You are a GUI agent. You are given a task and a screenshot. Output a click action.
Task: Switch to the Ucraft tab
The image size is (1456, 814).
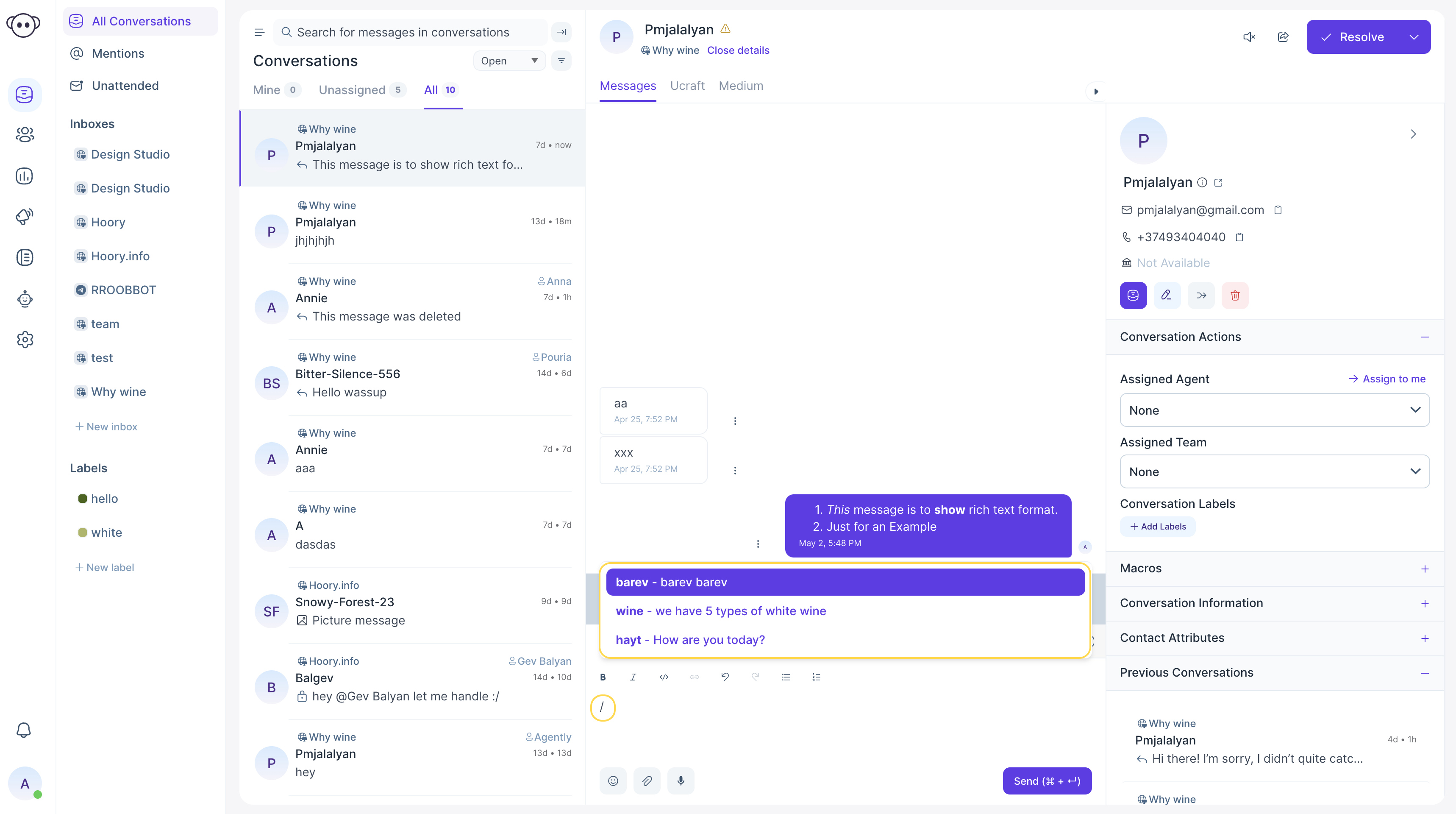point(688,85)
